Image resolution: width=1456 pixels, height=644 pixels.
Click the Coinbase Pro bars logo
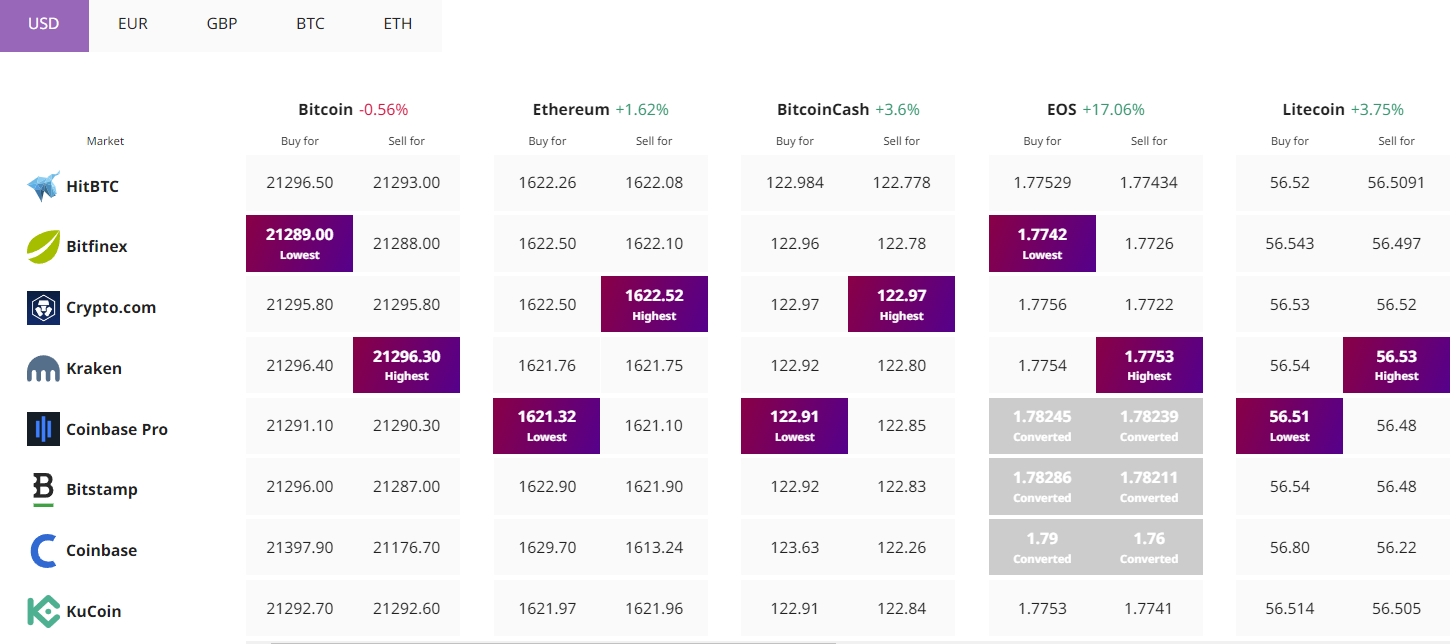point(43,429)
